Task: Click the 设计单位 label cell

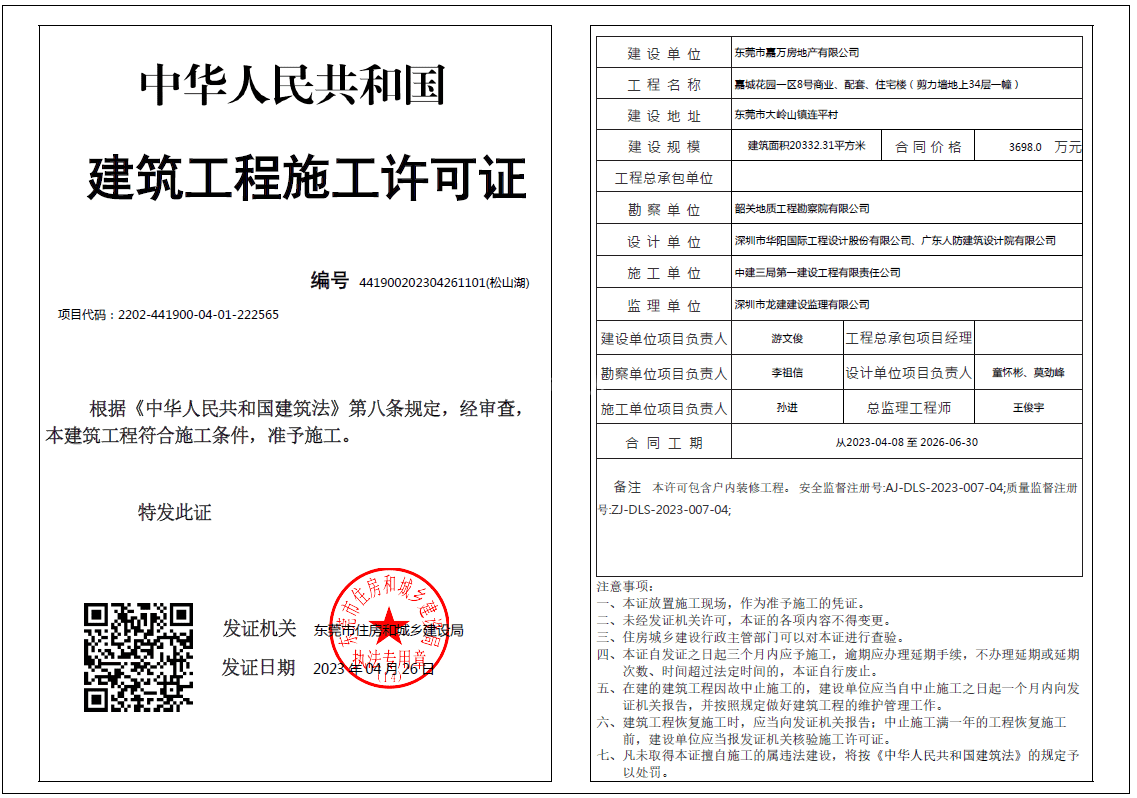Action: click(663, 241)
